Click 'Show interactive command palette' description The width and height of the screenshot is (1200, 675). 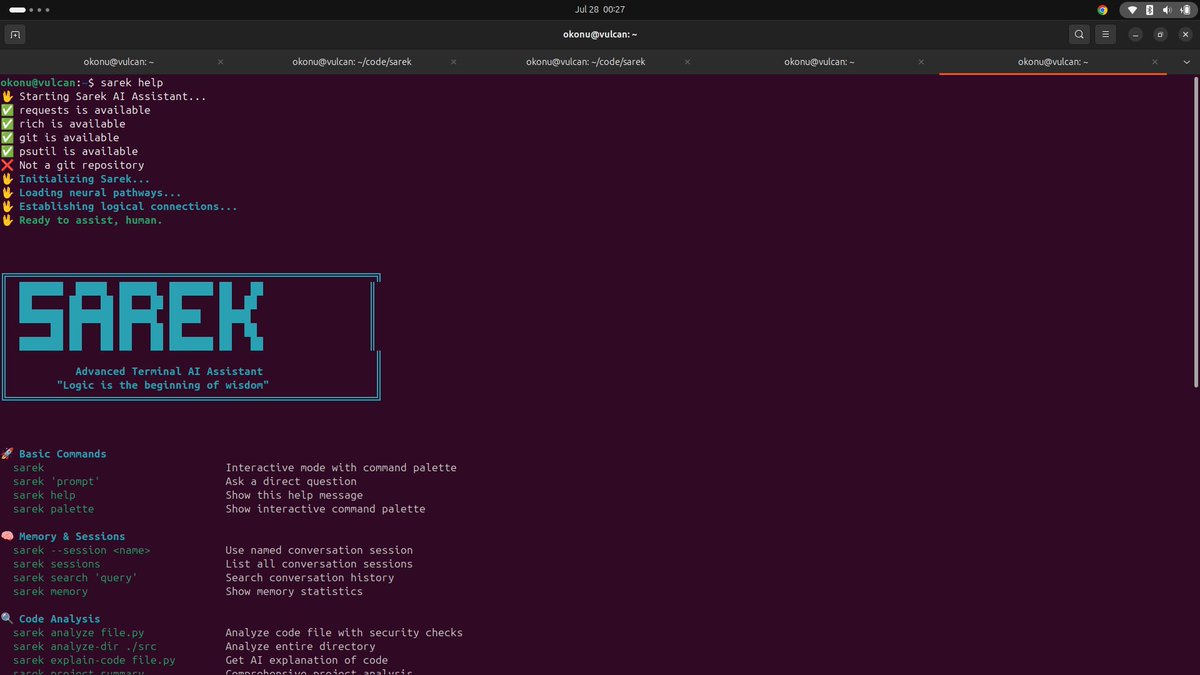tap(325, 509)
